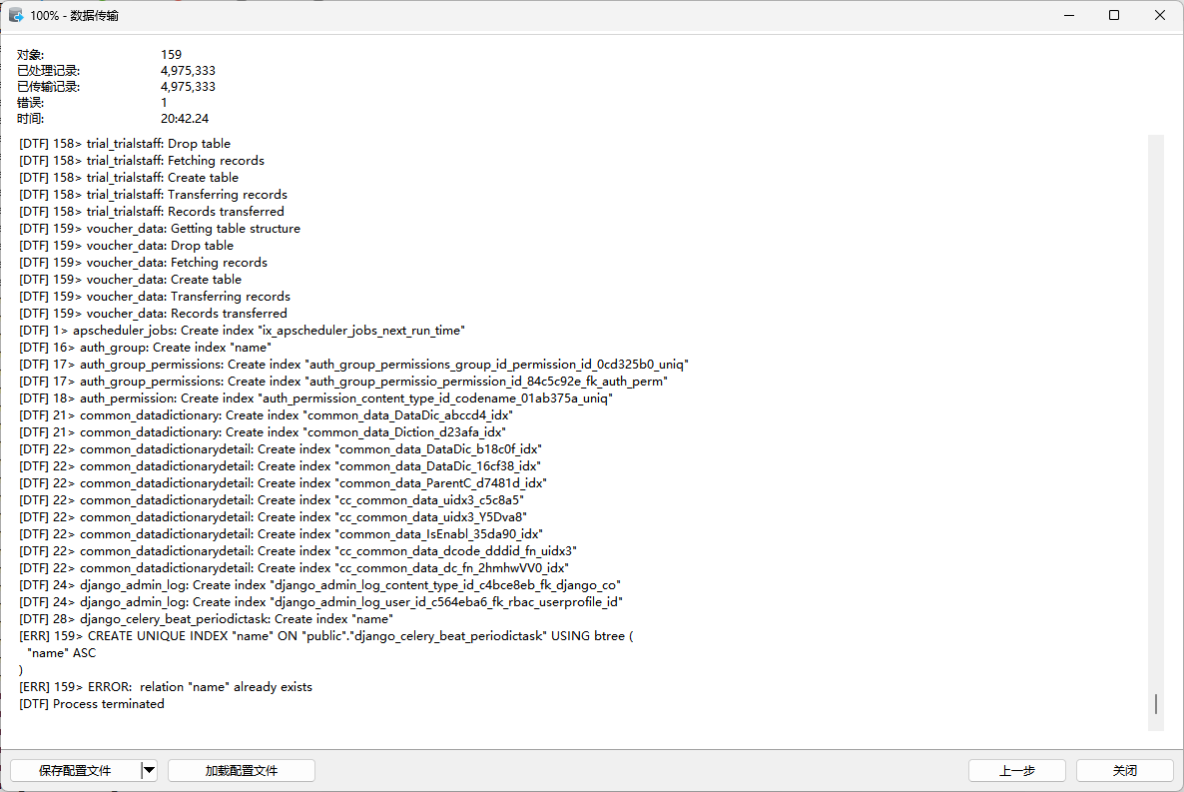
Task: Click the database transfer icon in title bar
Action: point(17,15)
